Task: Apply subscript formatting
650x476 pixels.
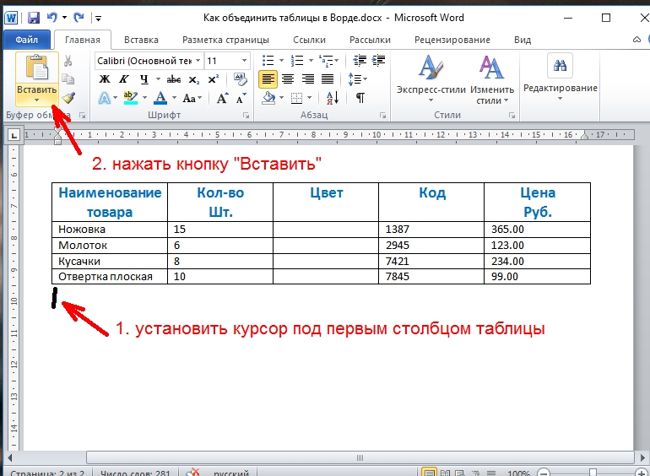Action: pos(193,80)
